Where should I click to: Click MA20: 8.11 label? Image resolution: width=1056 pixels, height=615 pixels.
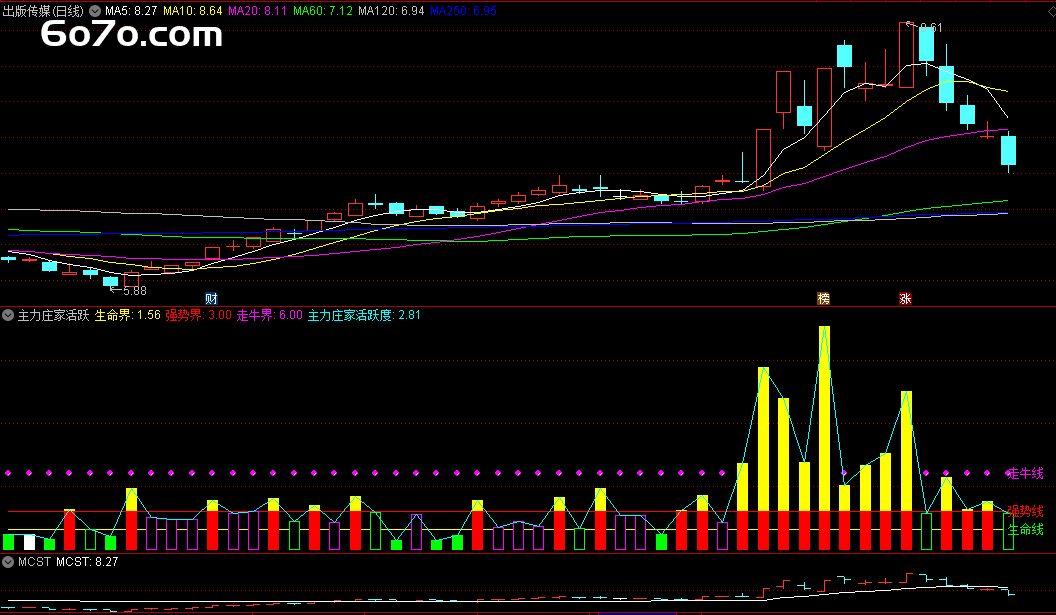click(x=257, y=11)
